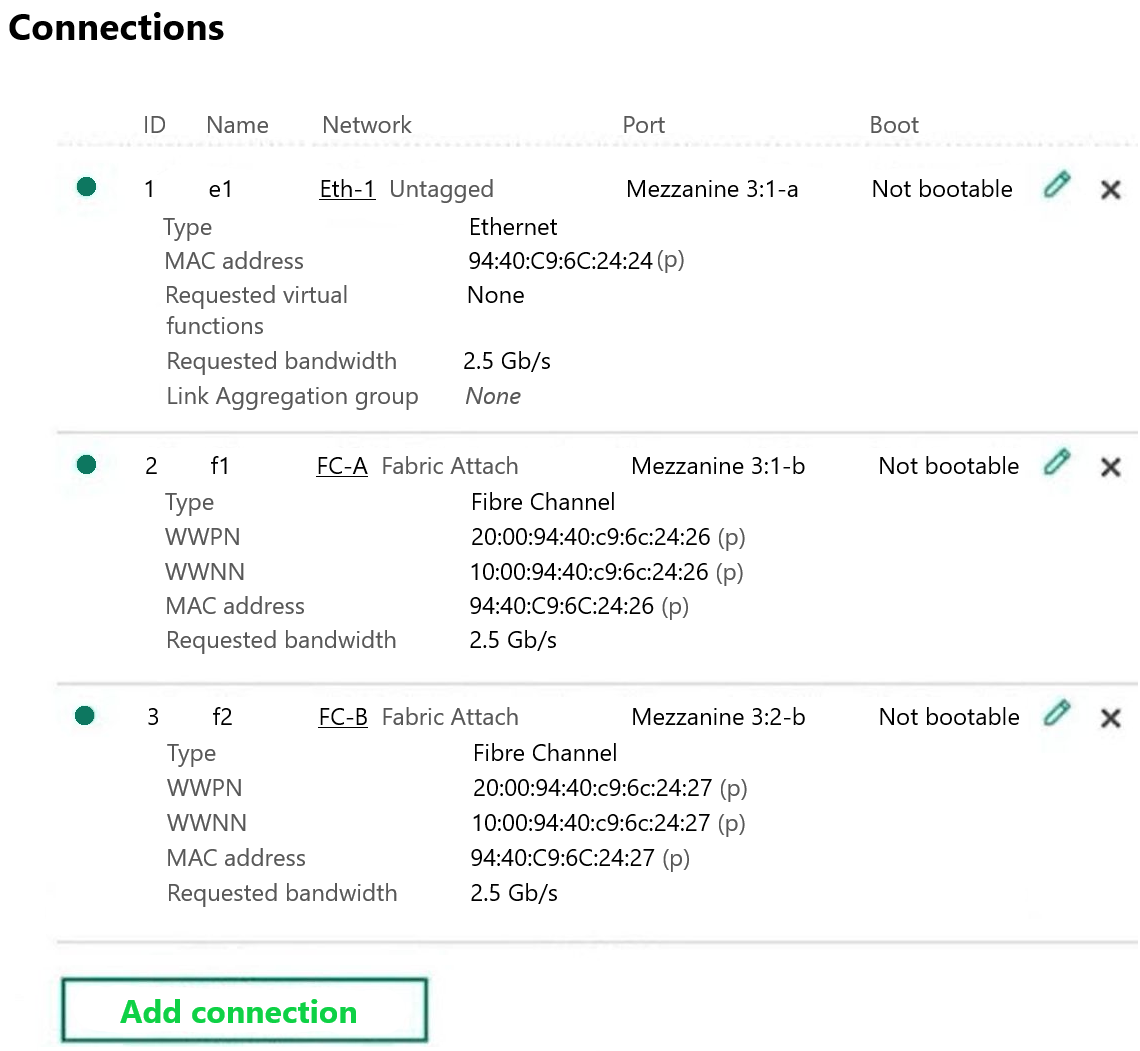The image size is (1140, 1051).
Task: Delete connection e1 using the X icon
Action: tap(1110, 190)
